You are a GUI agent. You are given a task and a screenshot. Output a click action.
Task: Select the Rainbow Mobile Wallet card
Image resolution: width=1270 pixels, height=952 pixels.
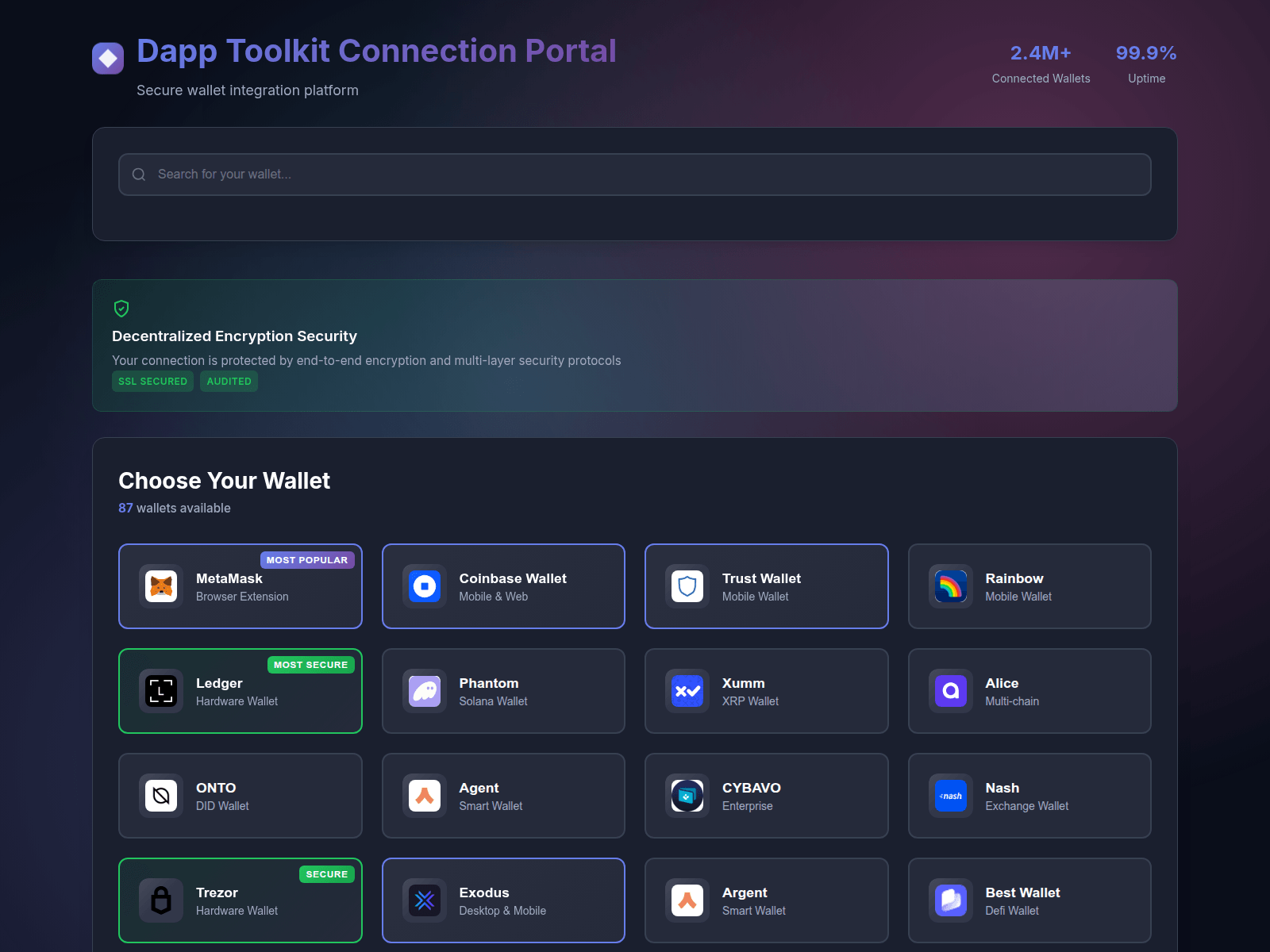1029,586
